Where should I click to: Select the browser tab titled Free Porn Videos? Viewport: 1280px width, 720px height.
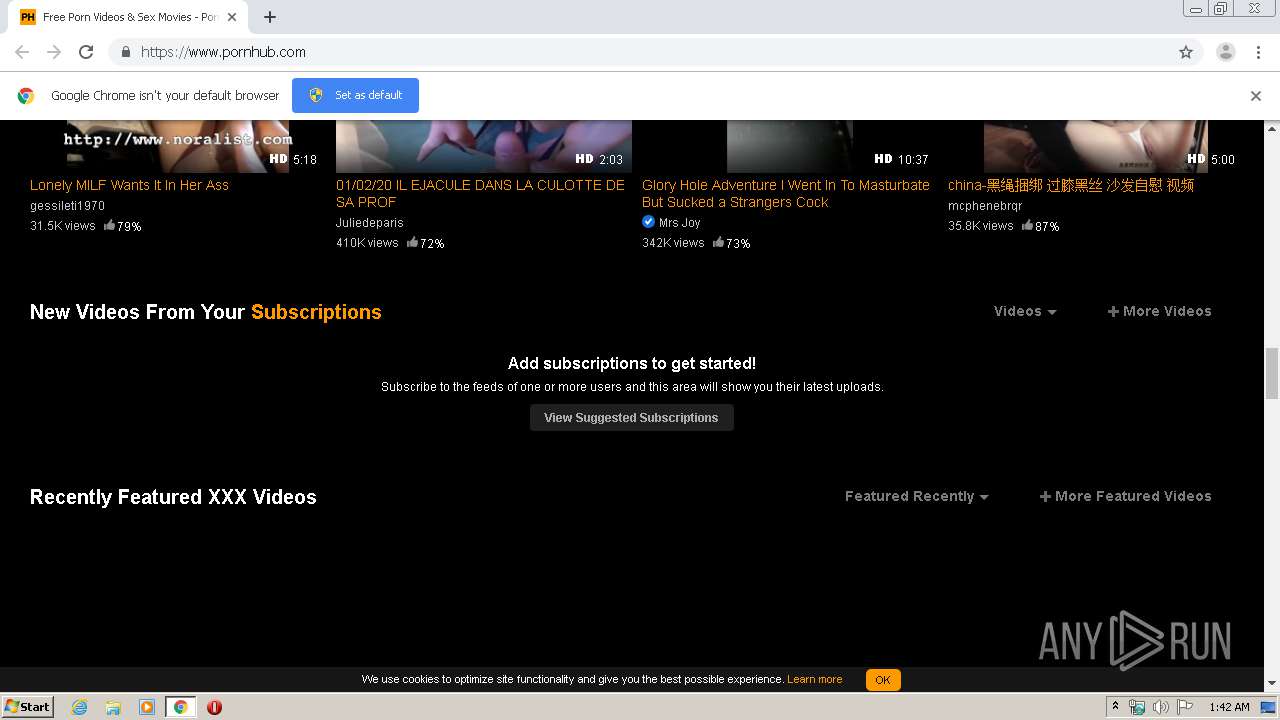(130, 17)
